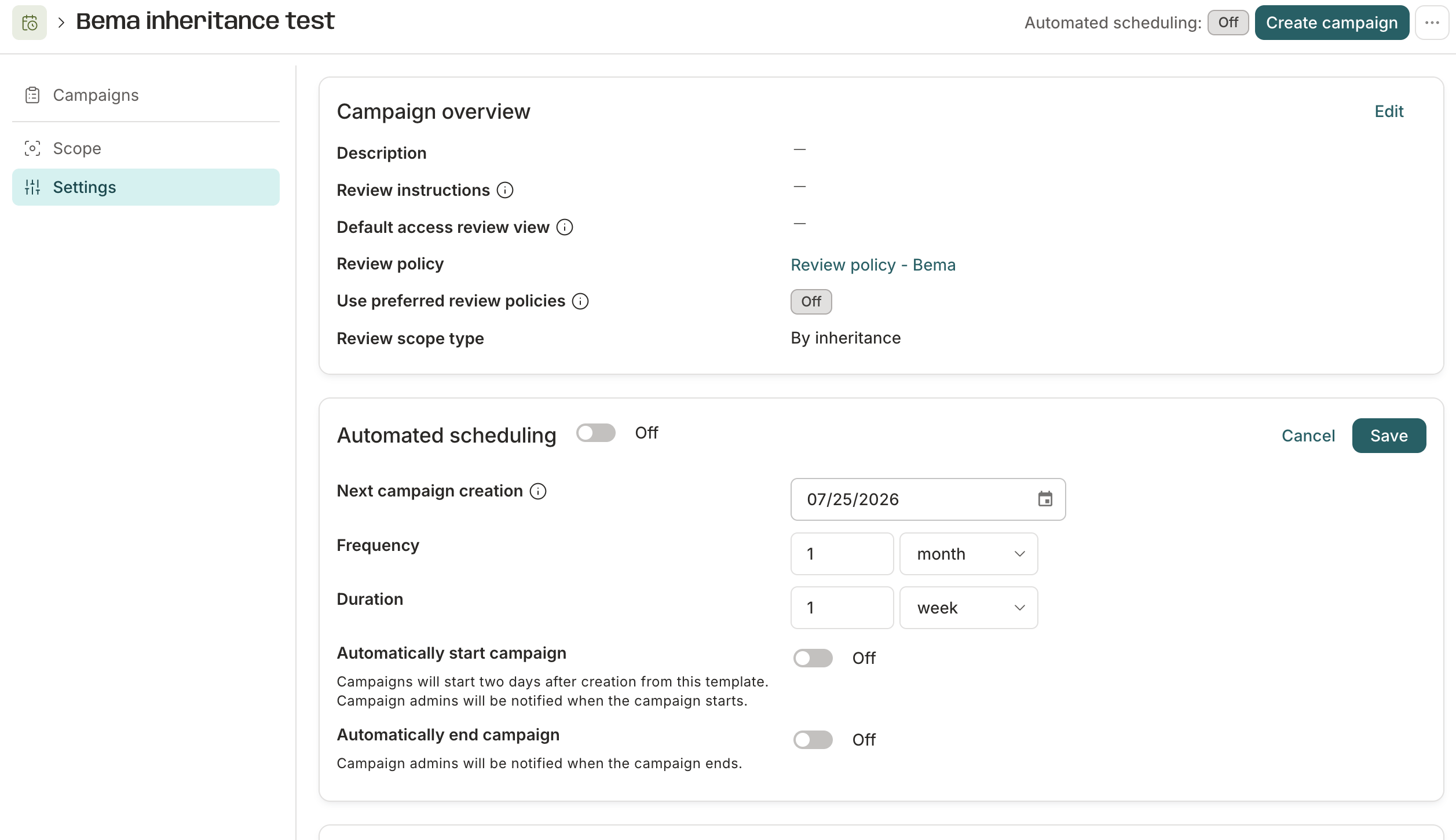
Task: Open the Campaigns section in sidebar
Action: point(146,95)
